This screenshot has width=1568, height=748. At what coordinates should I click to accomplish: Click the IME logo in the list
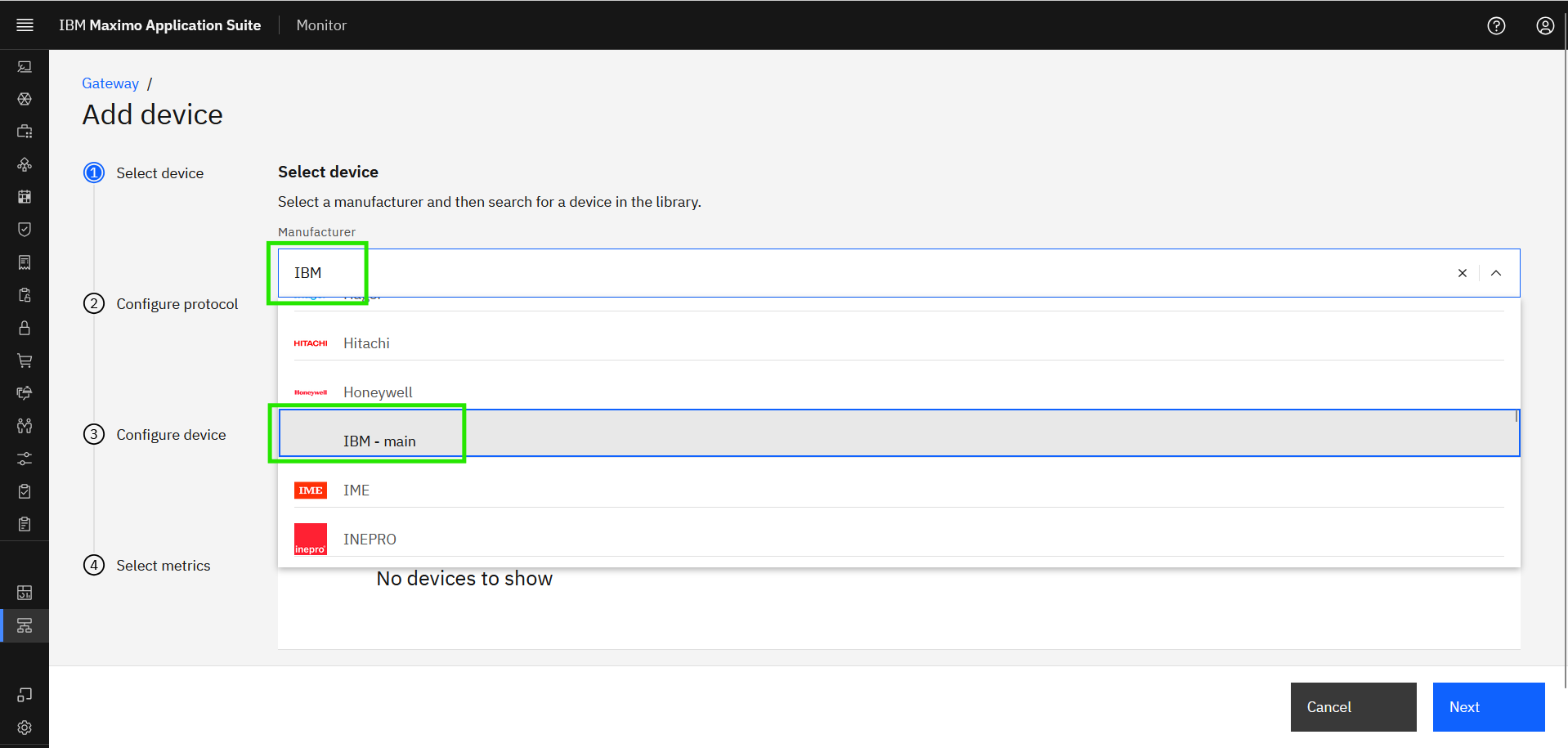[x=311, y=490]
